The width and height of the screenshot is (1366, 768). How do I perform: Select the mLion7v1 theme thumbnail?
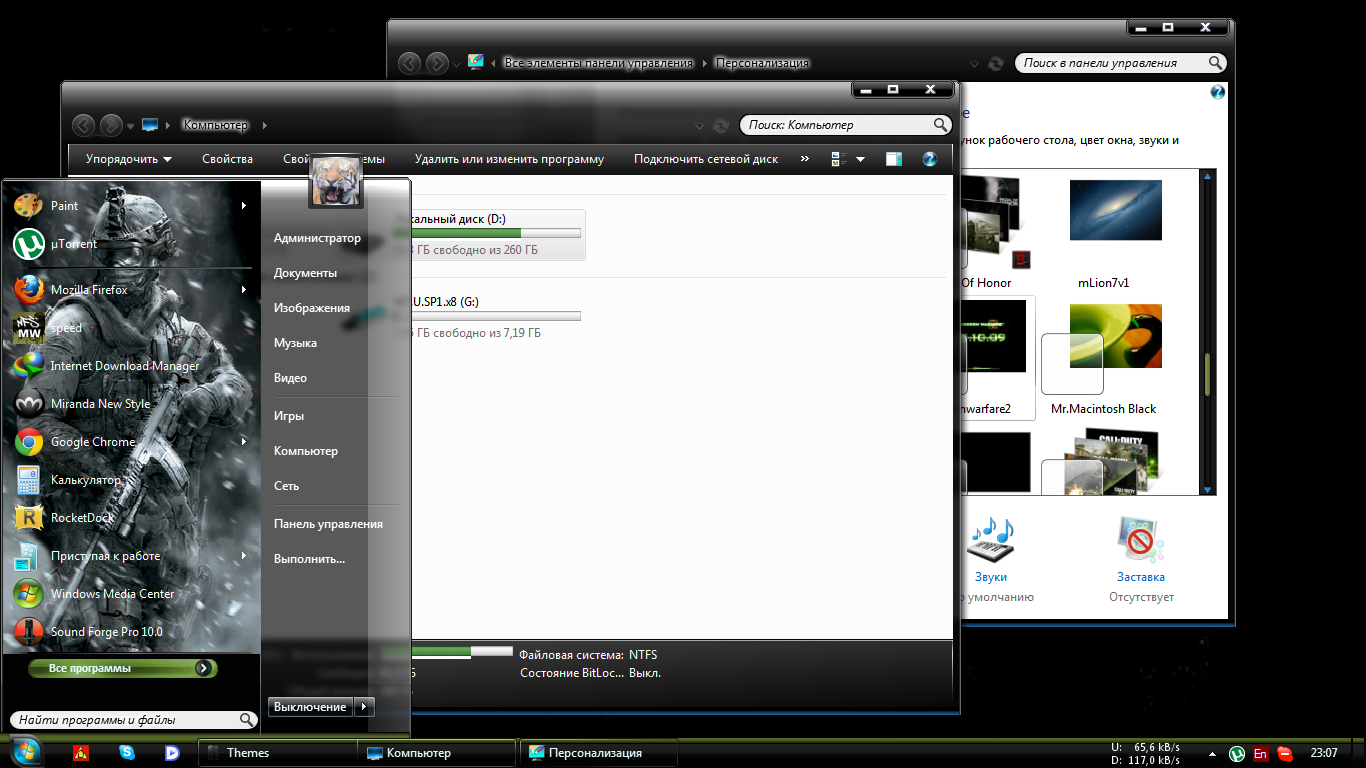point(1115,210)
